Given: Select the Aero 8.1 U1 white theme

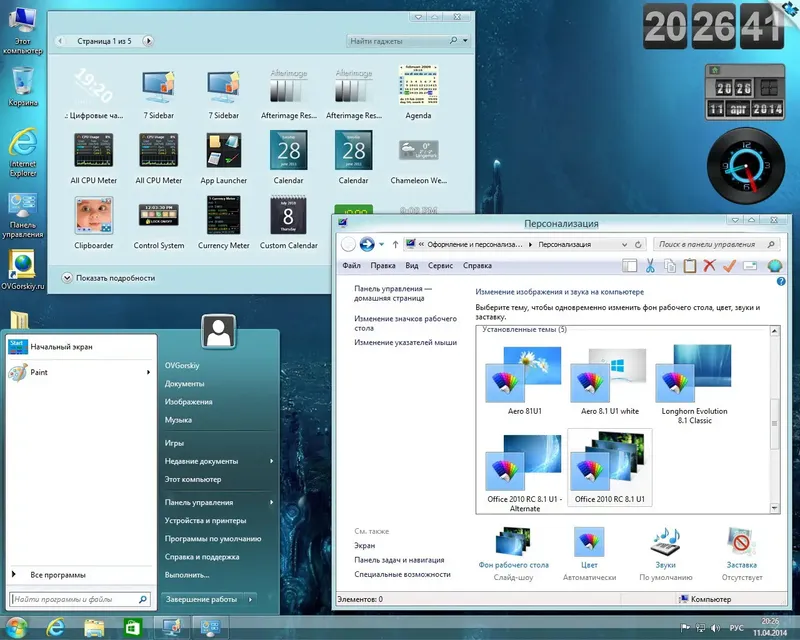Looking at the screenshot, I should point(610,381).
